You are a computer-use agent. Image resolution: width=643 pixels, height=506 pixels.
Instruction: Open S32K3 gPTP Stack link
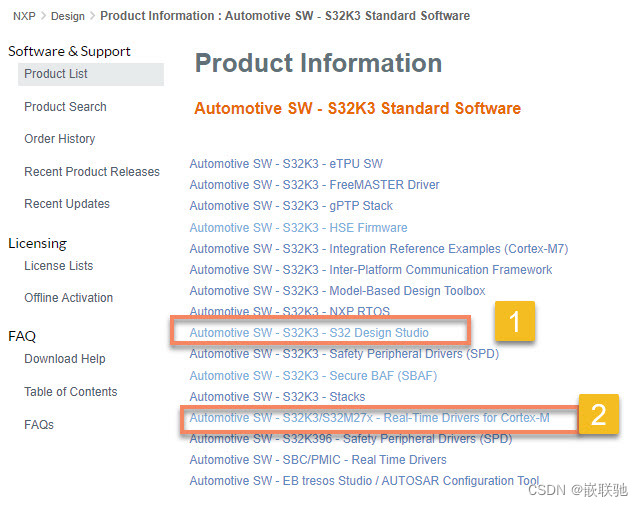click(291, 205)
